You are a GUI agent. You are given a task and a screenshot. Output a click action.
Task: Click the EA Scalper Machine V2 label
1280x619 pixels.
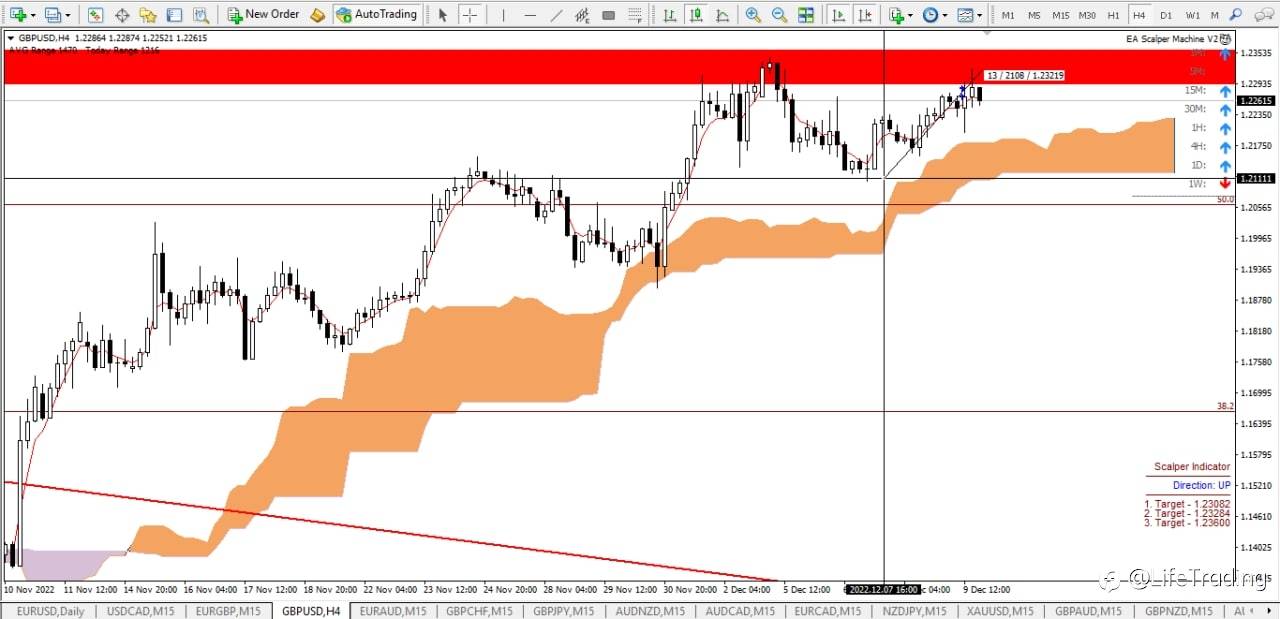click(x=1172, y=38)
